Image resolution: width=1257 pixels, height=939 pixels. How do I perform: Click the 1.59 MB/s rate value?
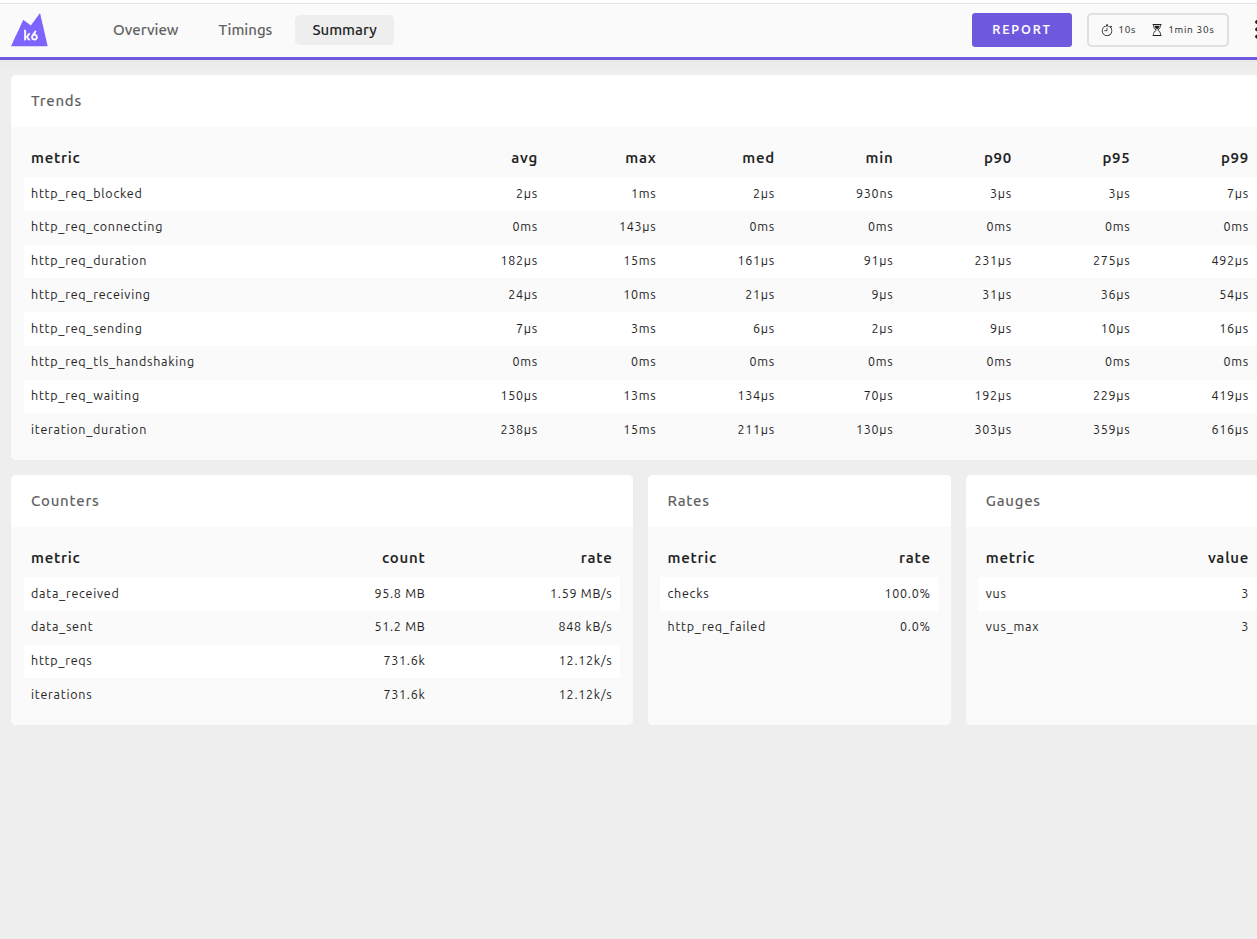click(x=581, y=594)
